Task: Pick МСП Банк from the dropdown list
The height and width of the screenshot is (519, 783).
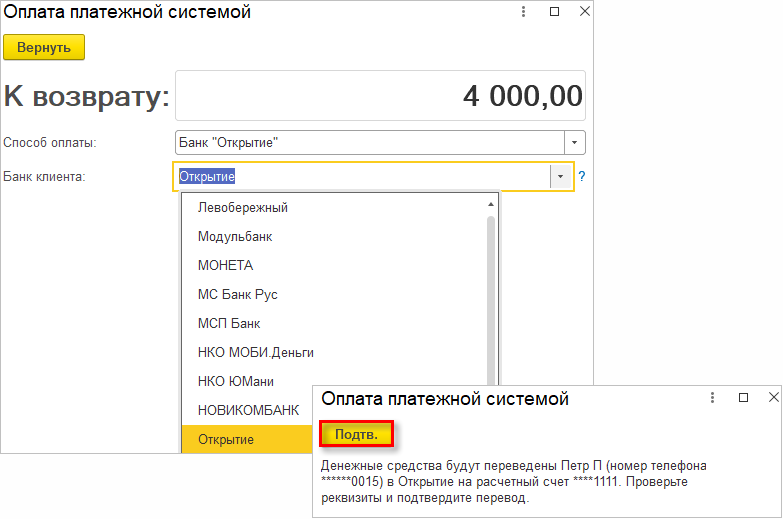Action: (334, 323)
